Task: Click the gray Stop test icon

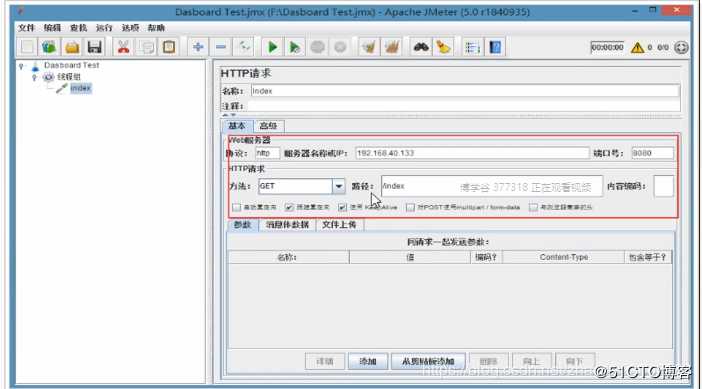Action: point(317,47)
